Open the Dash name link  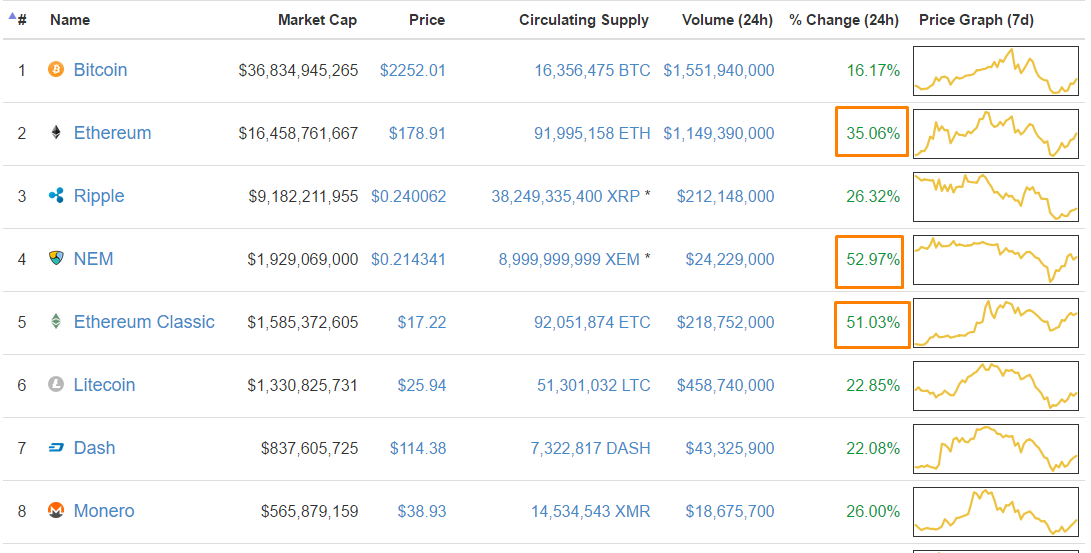[x=94, y=448]
